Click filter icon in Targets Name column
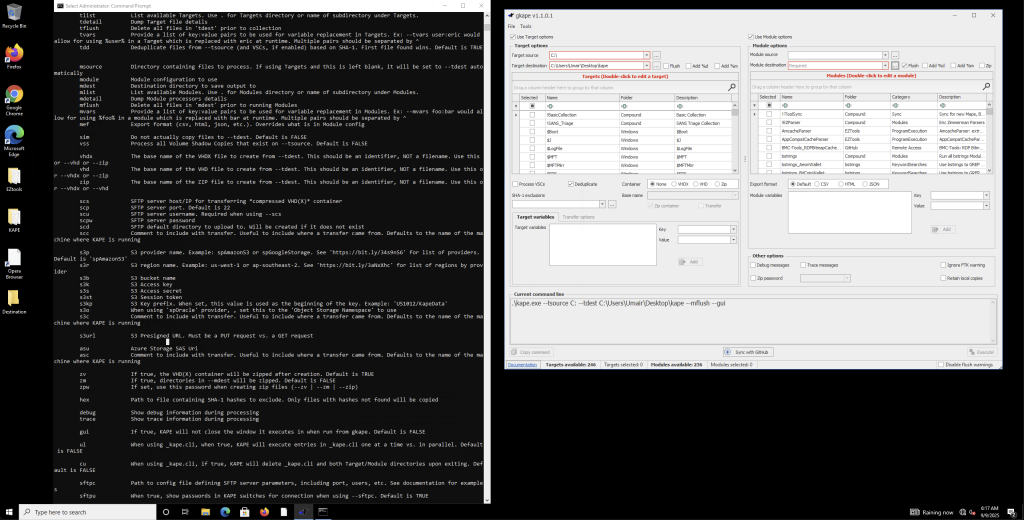1024x520 pixels. (x=549, y=106)
